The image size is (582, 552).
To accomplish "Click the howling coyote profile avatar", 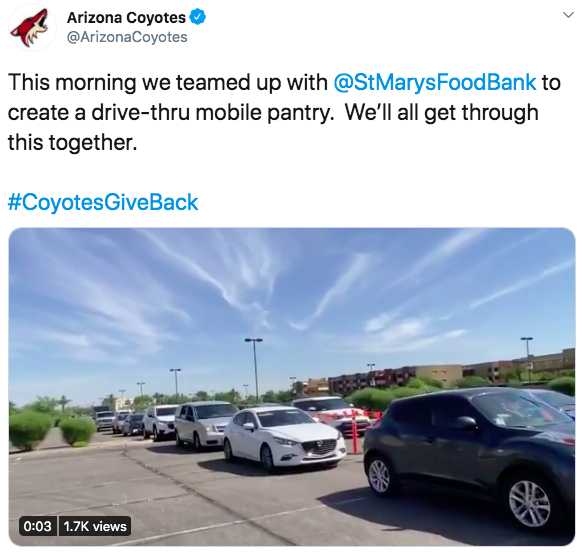I will 32,27.
